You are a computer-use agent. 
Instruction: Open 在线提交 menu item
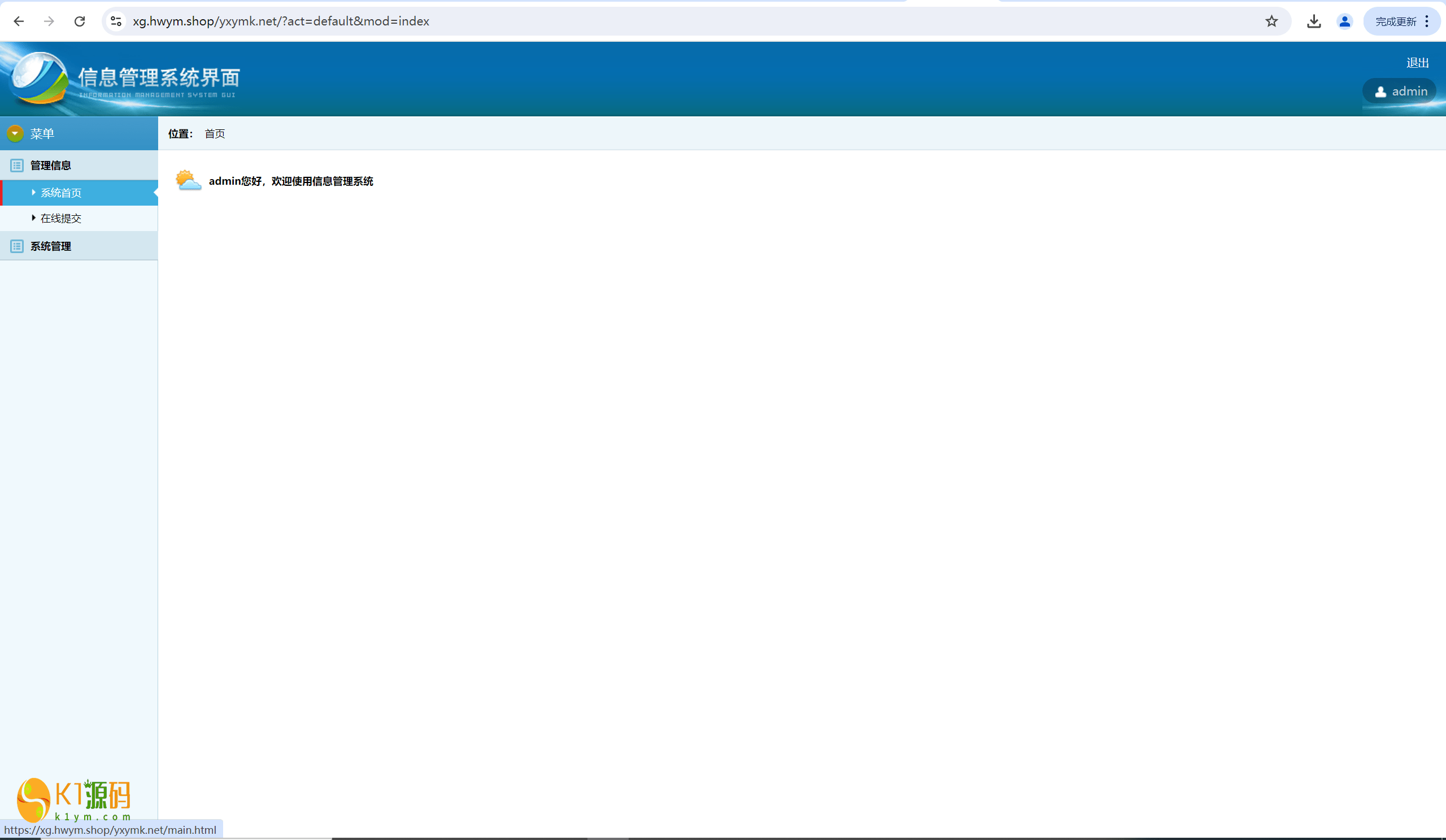tap(61, 219)
